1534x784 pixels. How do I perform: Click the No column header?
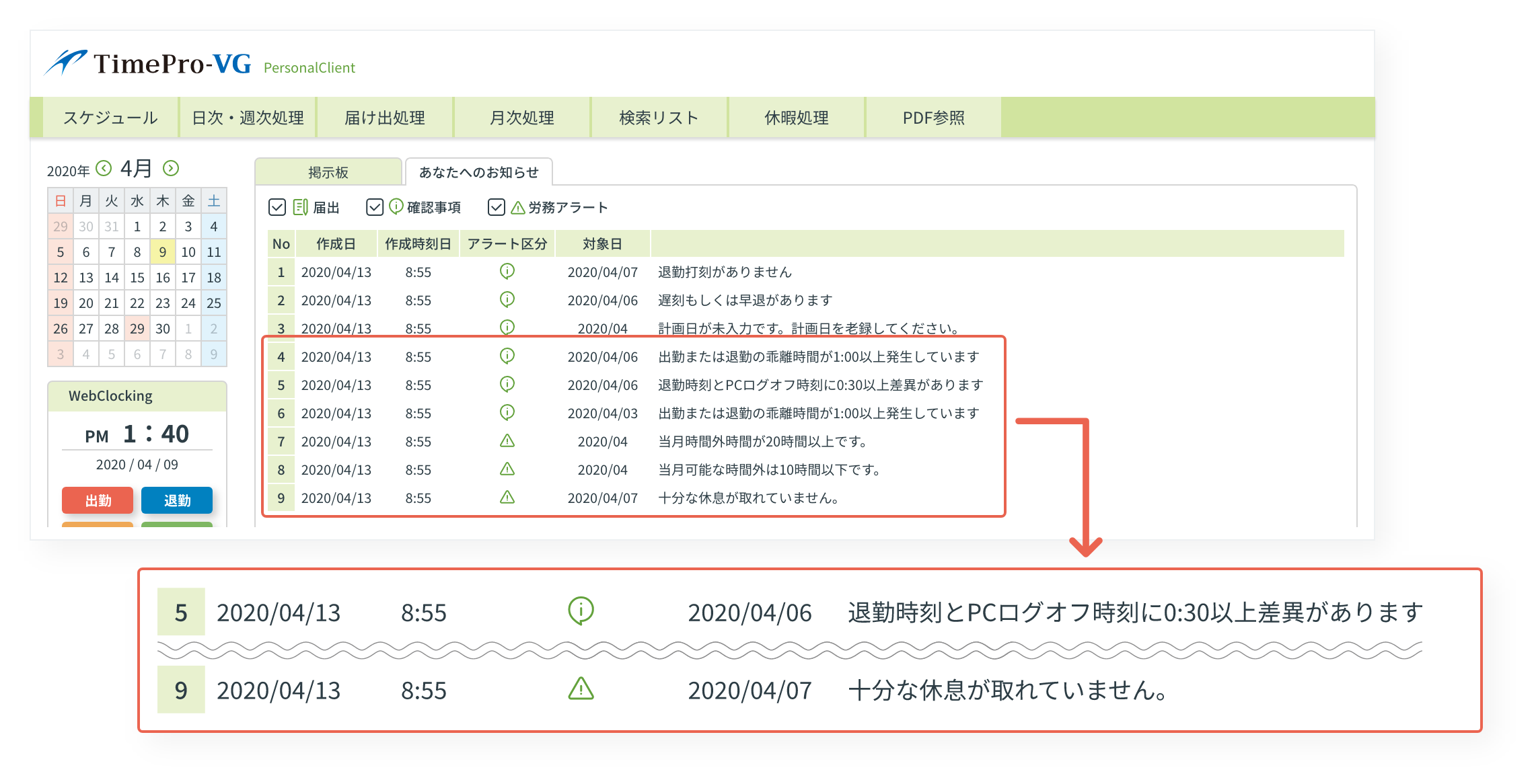click(x=281, y=243)
